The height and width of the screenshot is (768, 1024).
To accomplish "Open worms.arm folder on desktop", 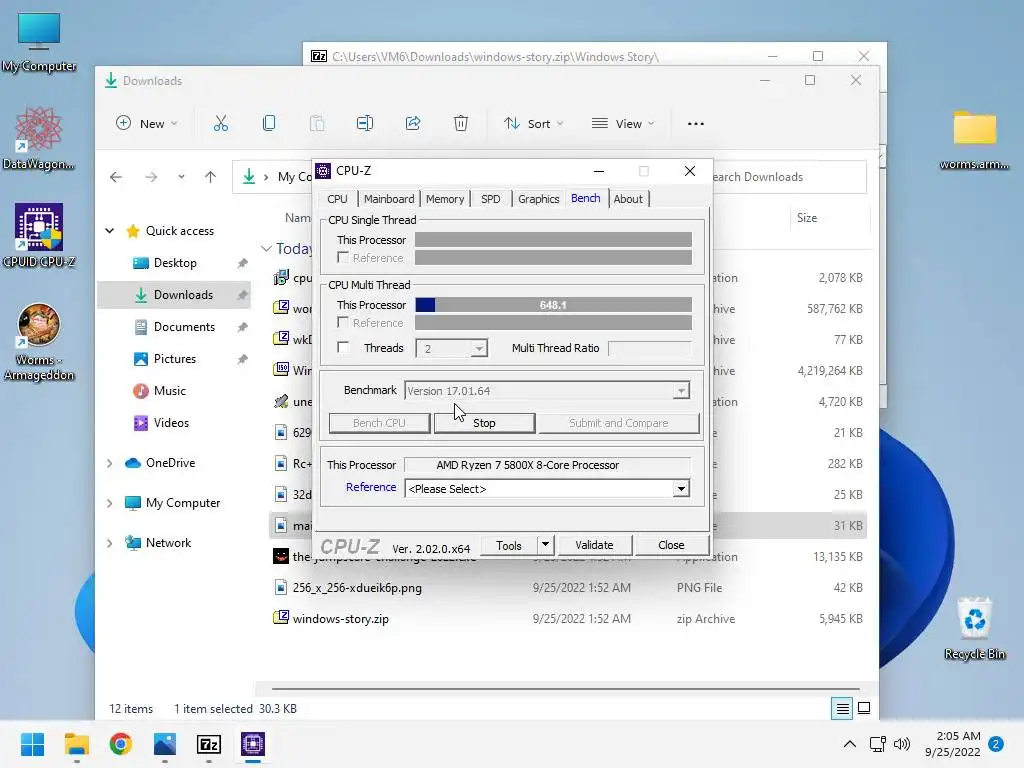I will [974, 138].
